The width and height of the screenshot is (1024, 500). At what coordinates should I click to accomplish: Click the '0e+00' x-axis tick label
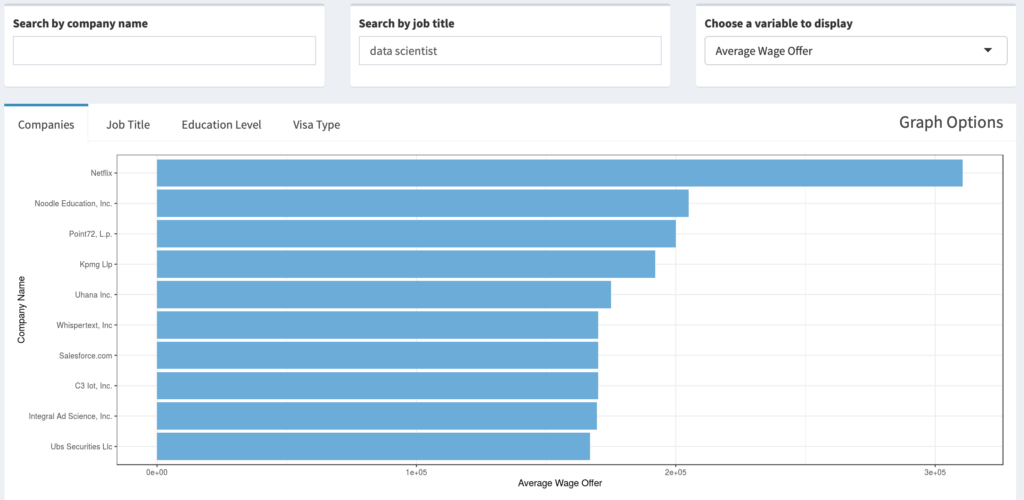(156, 471)
